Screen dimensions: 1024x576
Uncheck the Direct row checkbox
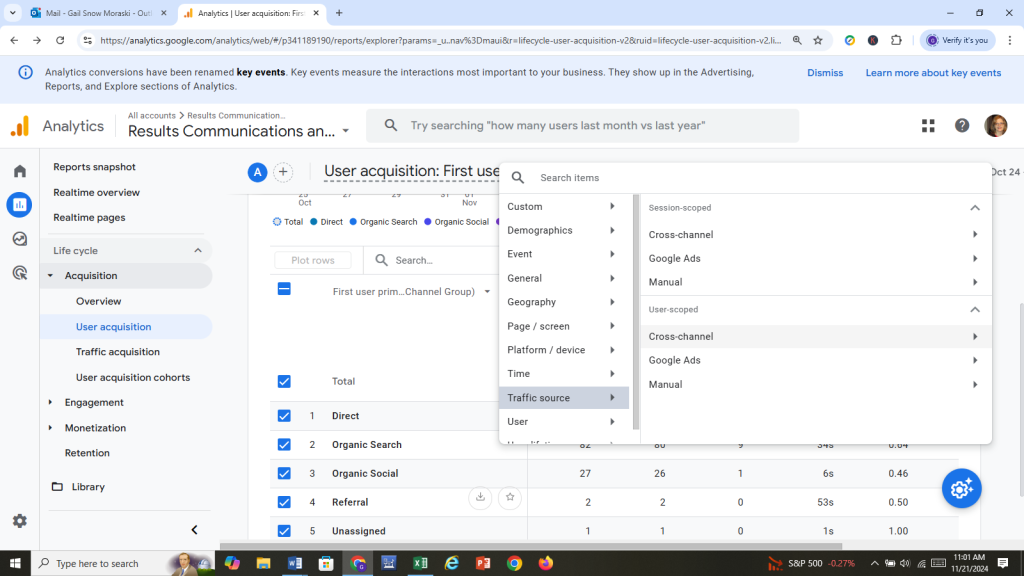284,415
